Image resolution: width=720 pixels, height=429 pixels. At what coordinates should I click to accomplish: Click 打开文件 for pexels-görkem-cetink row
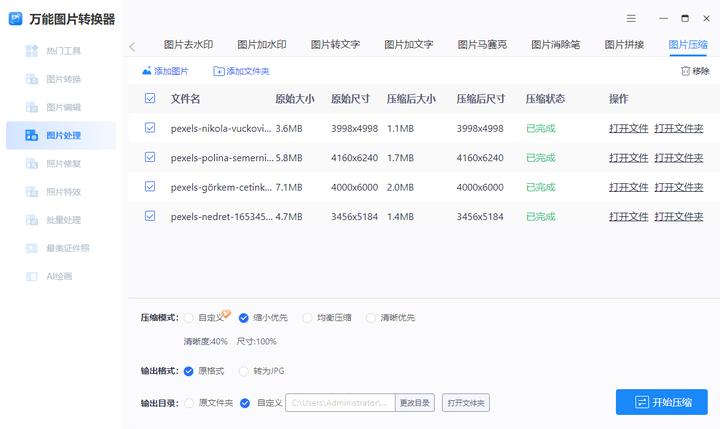629,187
